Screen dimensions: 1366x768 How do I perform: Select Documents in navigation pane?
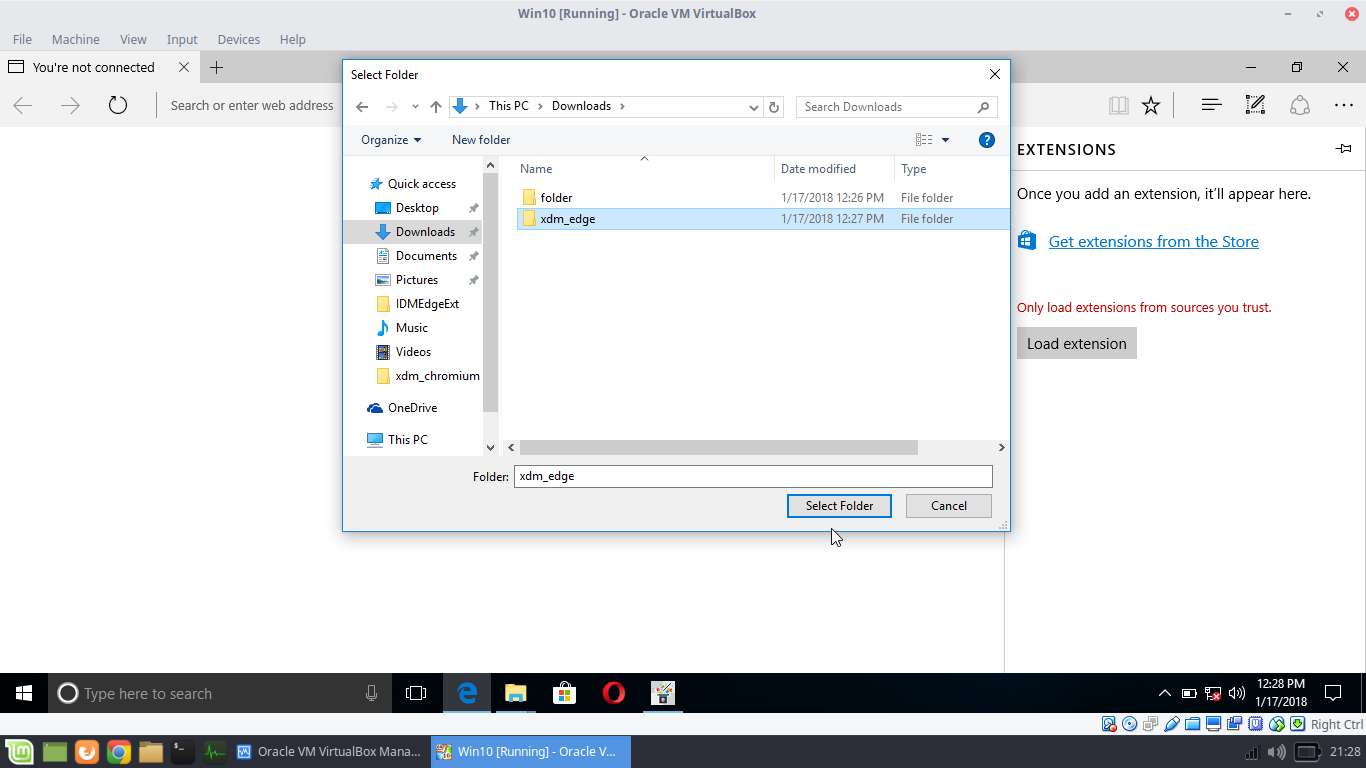click(x=426, y=256)
